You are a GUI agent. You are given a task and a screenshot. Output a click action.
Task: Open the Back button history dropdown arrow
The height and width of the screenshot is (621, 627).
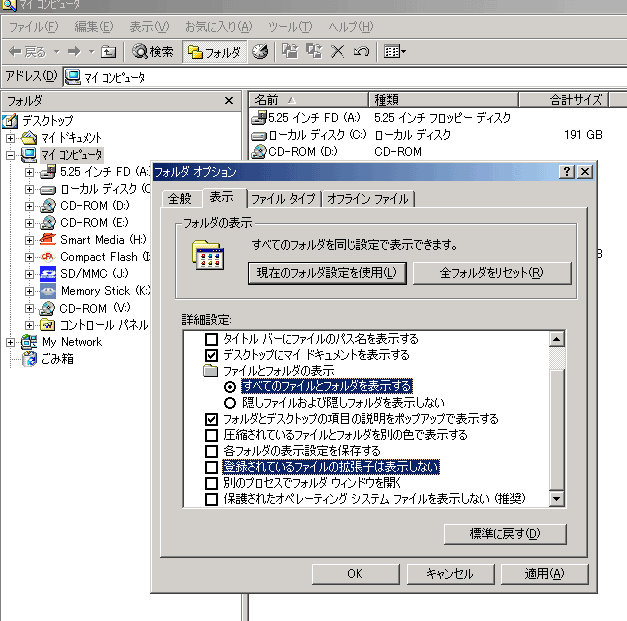coord(56,52)
